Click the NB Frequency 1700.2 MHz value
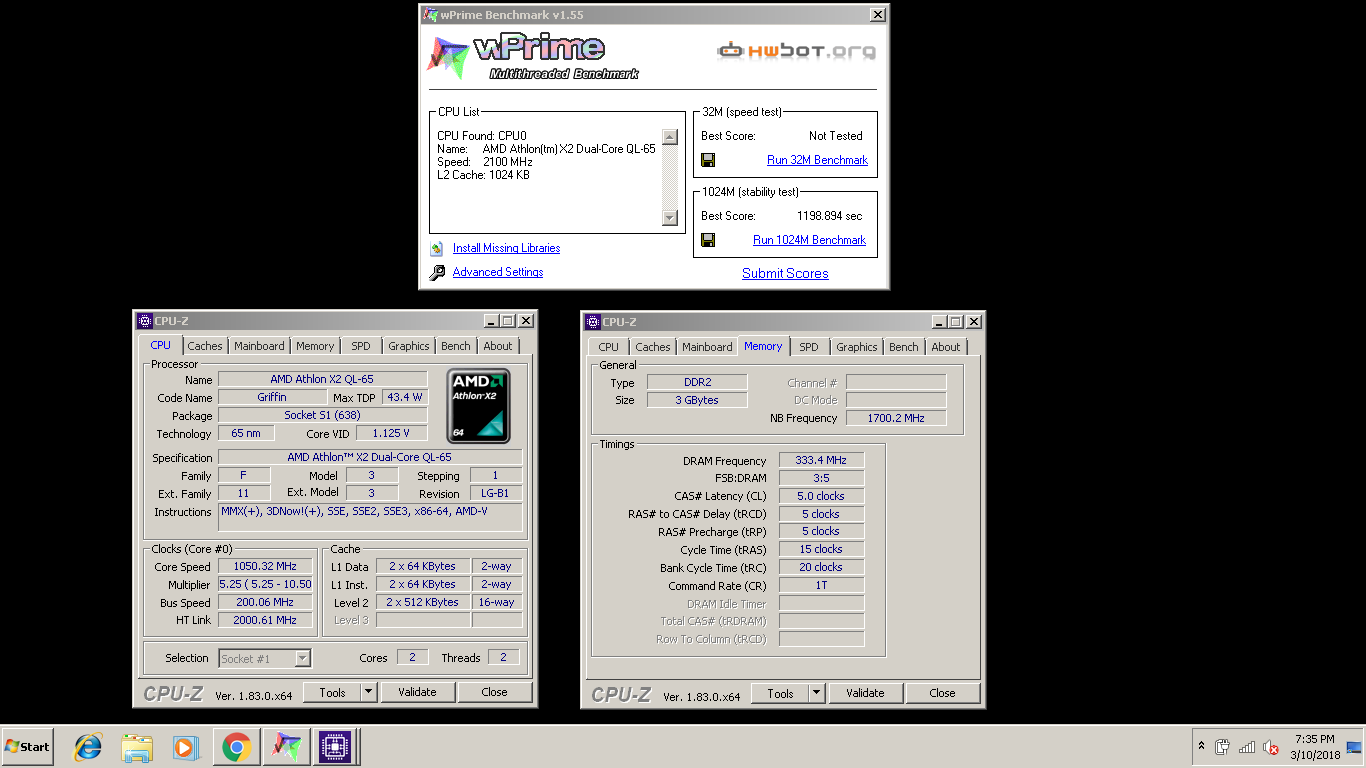This screenshot has height=768, width=1366. coord(896,418)
